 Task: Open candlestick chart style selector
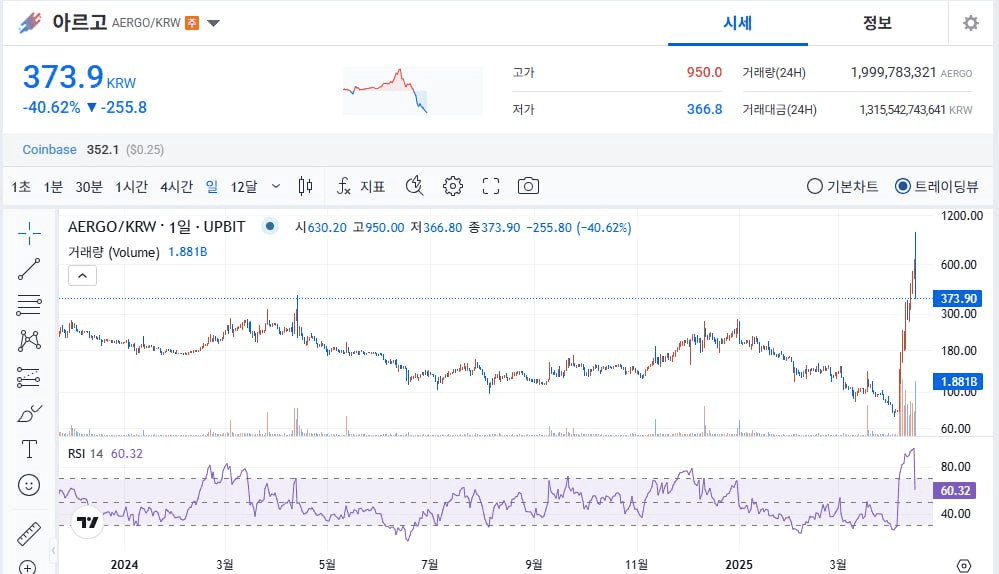tap(306, 186)
